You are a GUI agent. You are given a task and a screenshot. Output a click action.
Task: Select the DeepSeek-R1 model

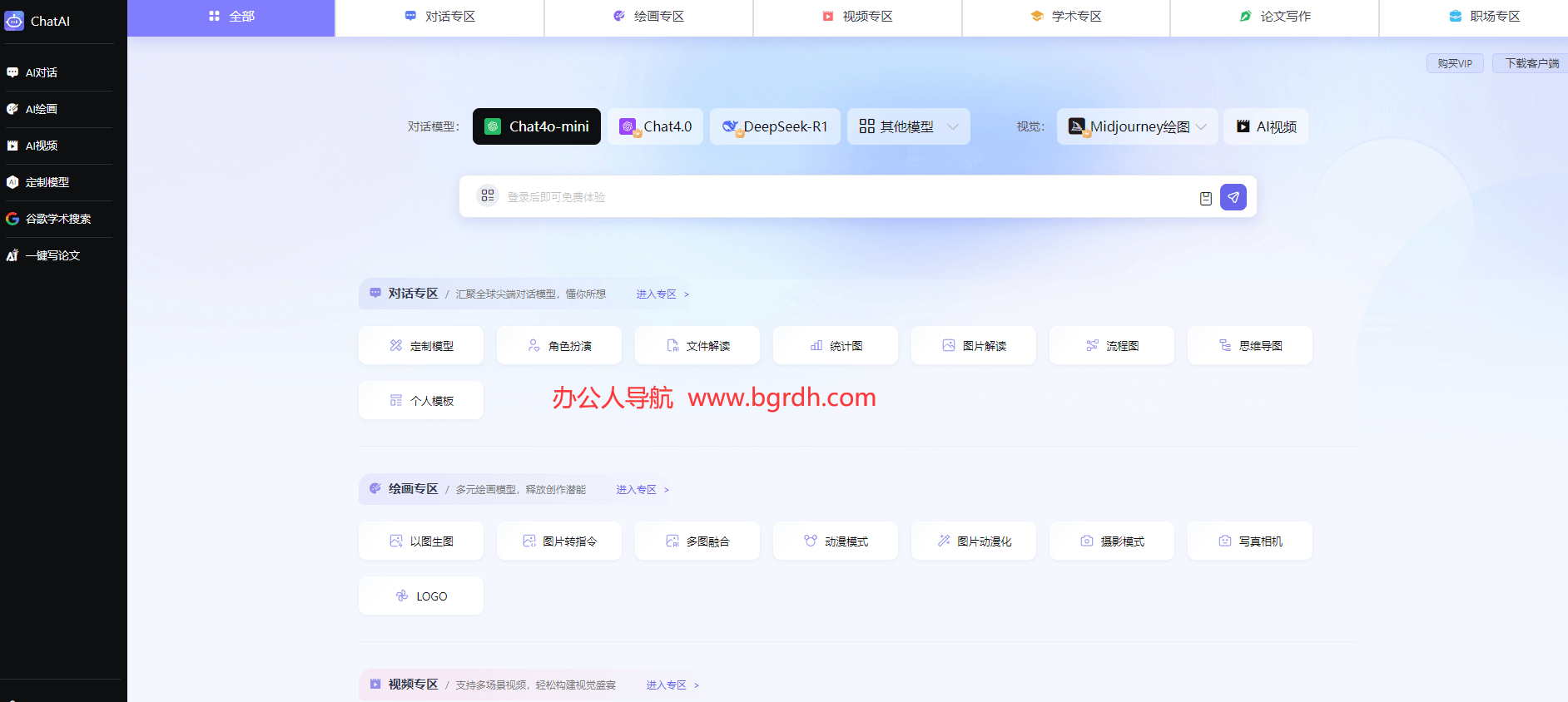click(775, 126)
